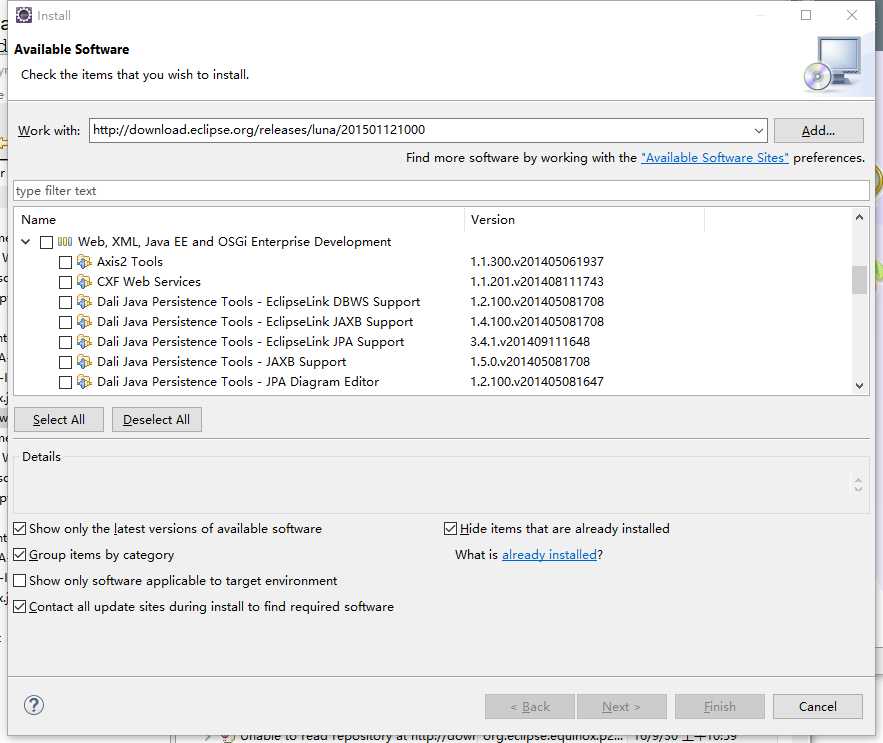Check the CXF Web Services checkbox
Image resolution: width=883 pixels, height=743 pixels.
[x=65, y=282]
